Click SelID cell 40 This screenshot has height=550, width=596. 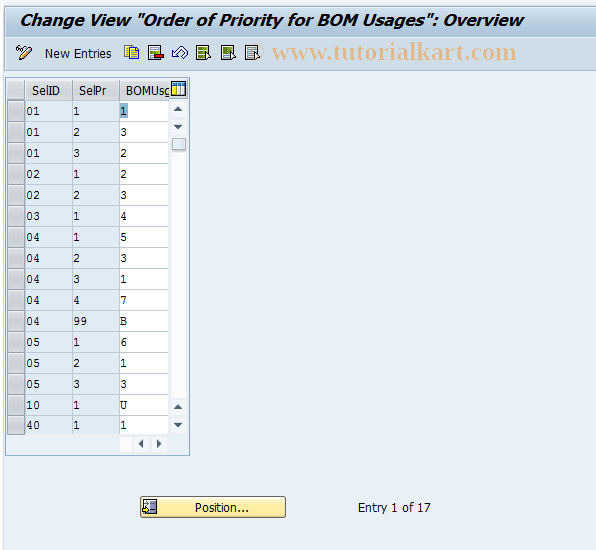pos(48,425)
